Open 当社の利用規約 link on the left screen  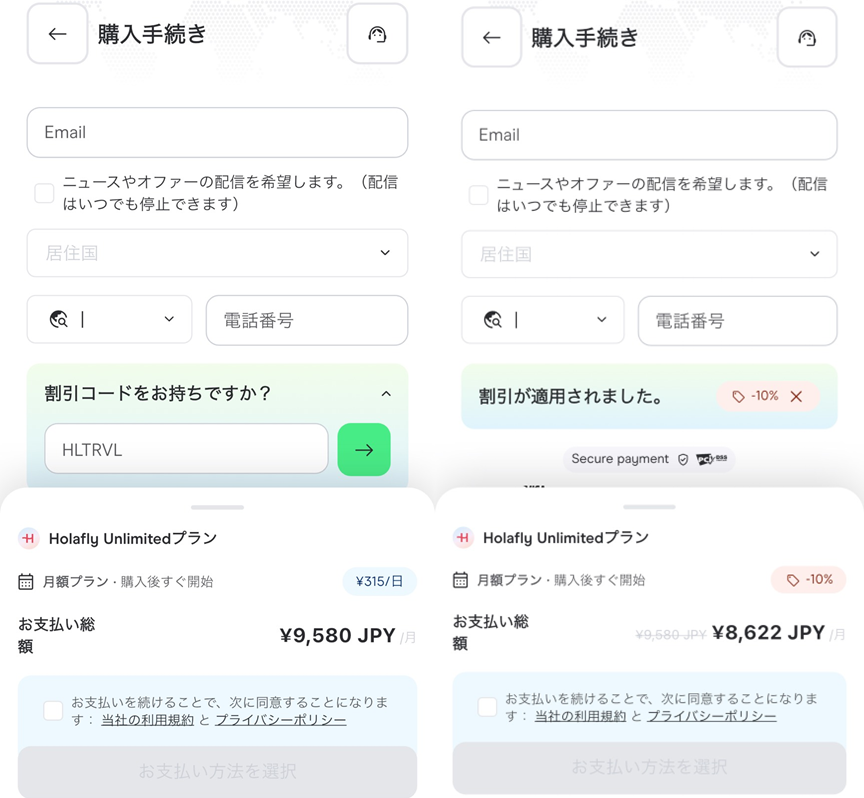click(148, 720)
